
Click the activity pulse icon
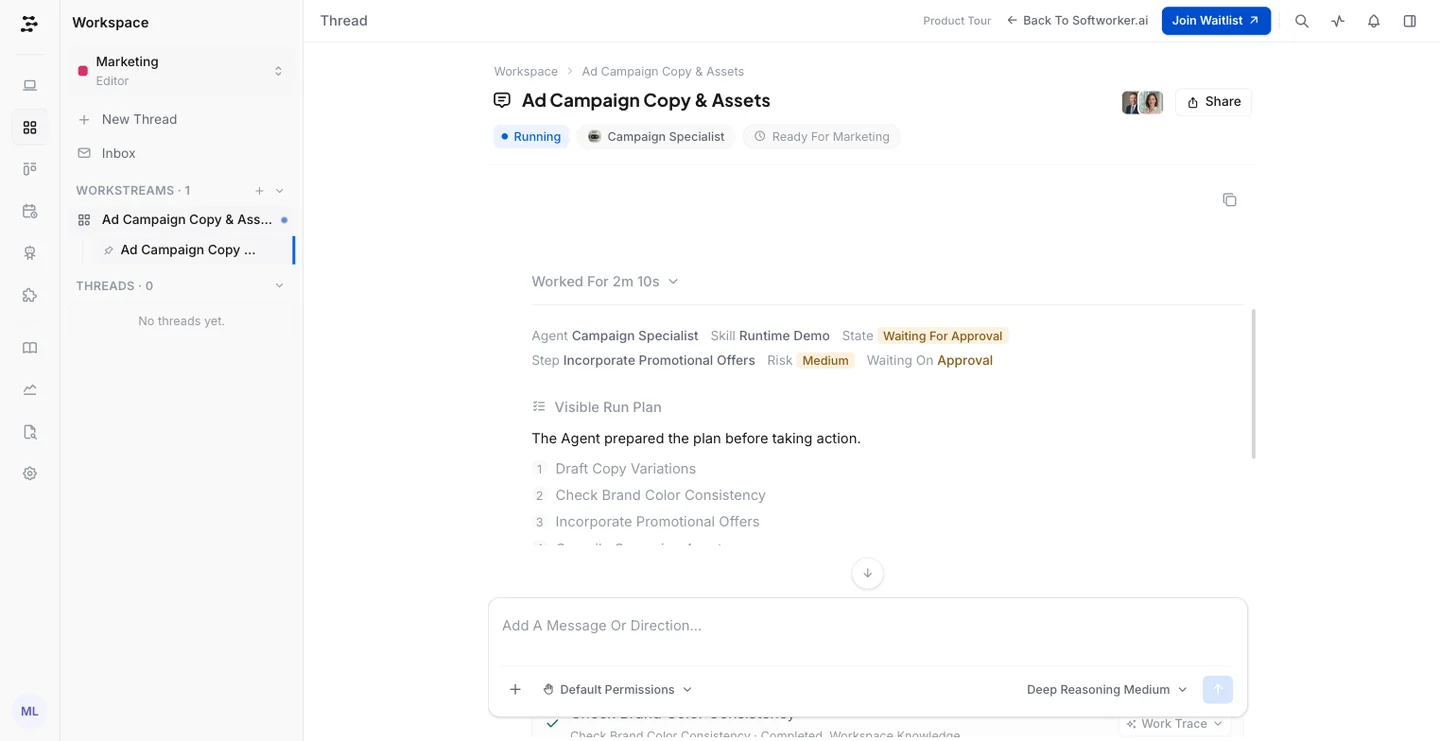(x=1338, y=21)
